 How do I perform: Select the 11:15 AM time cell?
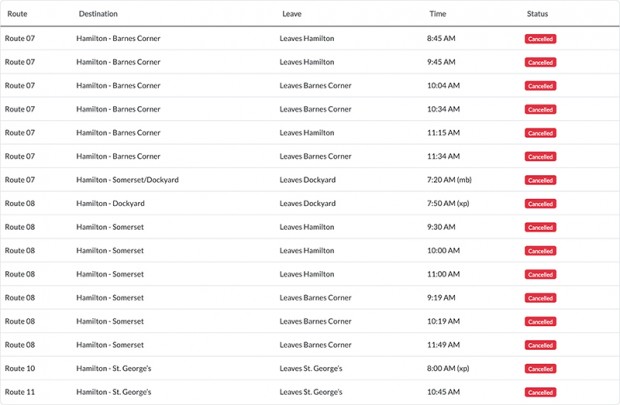click(443, 133)
